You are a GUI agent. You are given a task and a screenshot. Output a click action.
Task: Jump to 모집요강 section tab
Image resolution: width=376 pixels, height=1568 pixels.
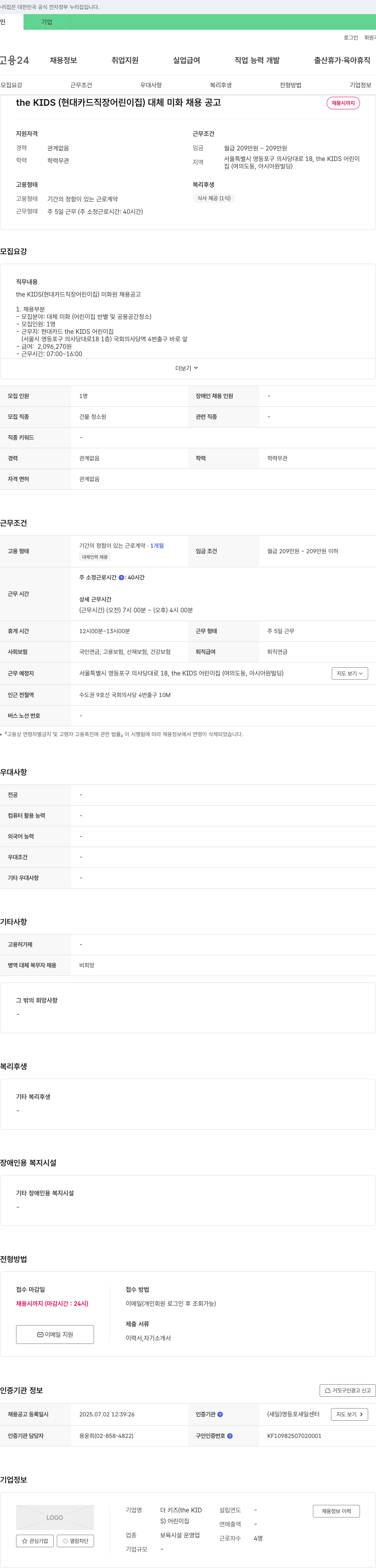11,85
